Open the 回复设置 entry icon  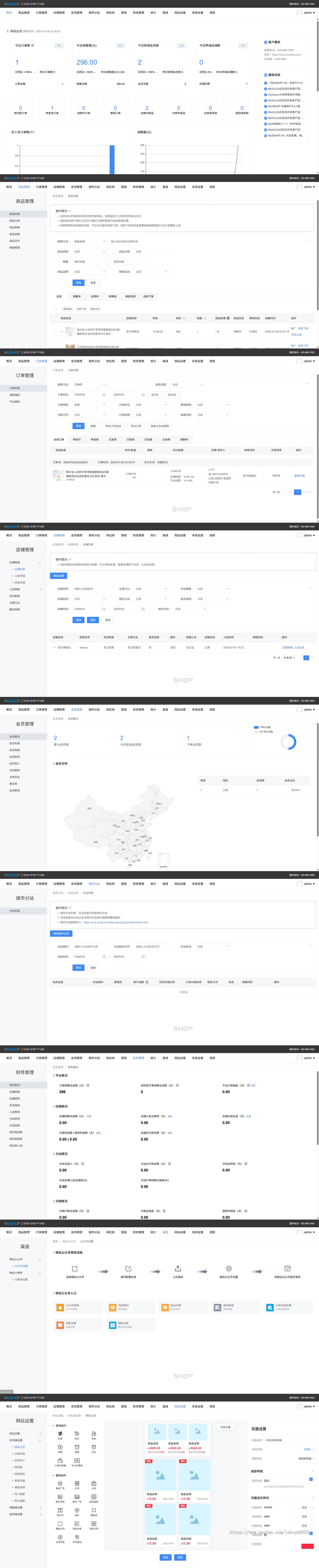pyautogui.click(x=60, y=1325)
